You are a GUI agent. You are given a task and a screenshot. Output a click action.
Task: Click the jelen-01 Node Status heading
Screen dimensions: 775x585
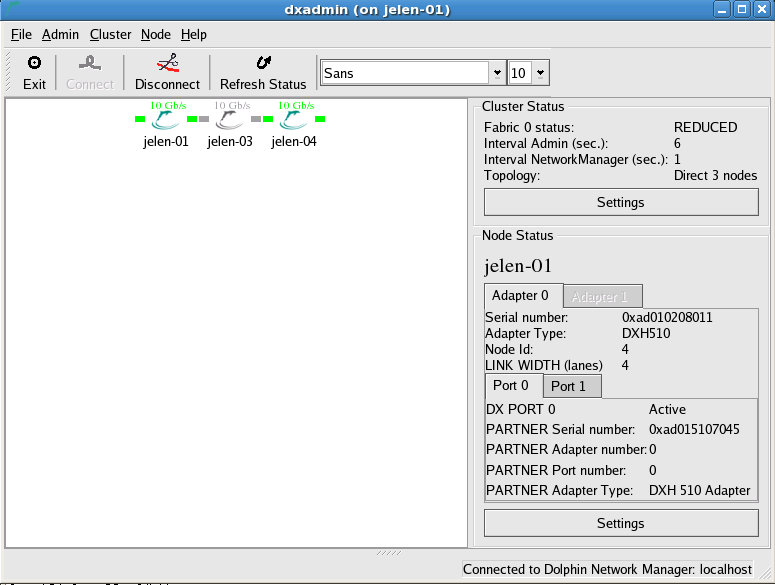coord(517,266)
